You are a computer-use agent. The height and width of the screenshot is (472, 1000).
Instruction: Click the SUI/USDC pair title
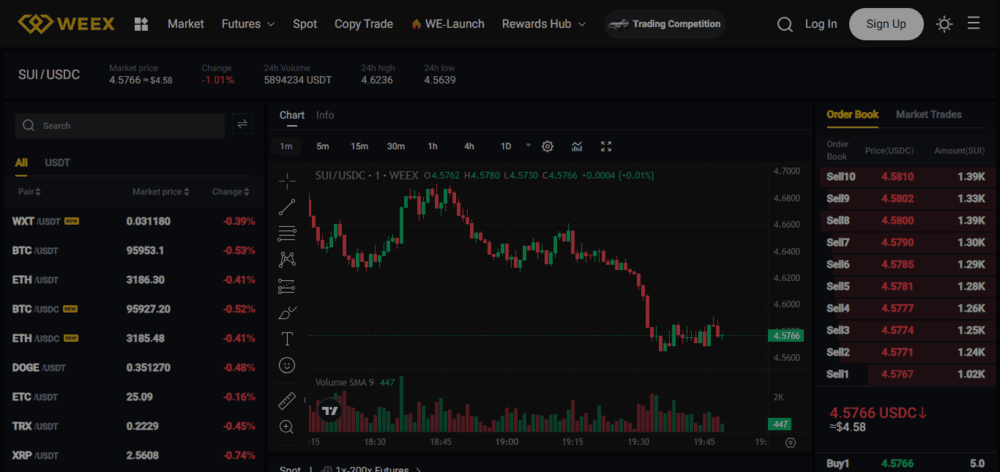tap(49, 75)
